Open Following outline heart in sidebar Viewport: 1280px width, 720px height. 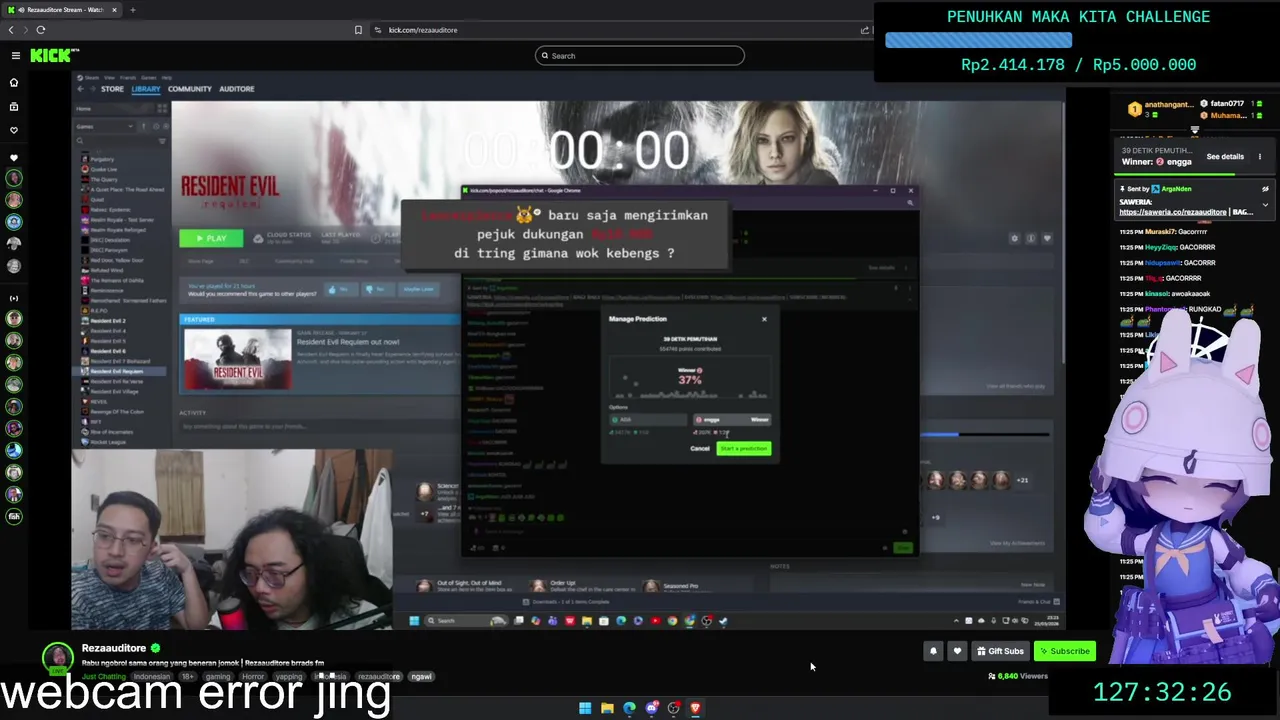14,130
